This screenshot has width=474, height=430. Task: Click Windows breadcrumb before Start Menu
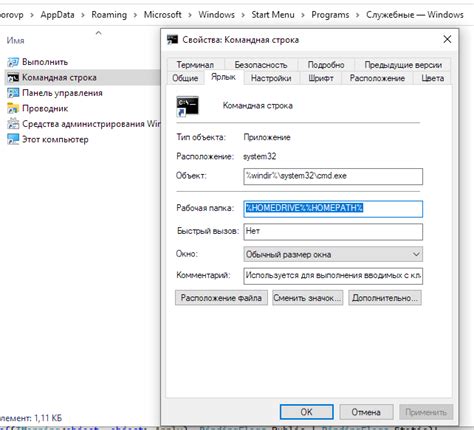(x=217, y=15)
